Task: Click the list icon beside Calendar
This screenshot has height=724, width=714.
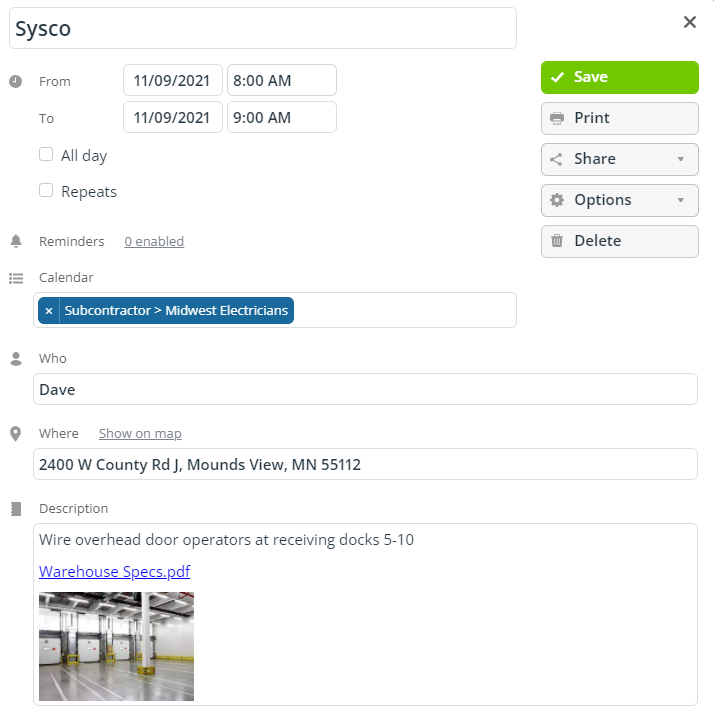Action: 16,278
